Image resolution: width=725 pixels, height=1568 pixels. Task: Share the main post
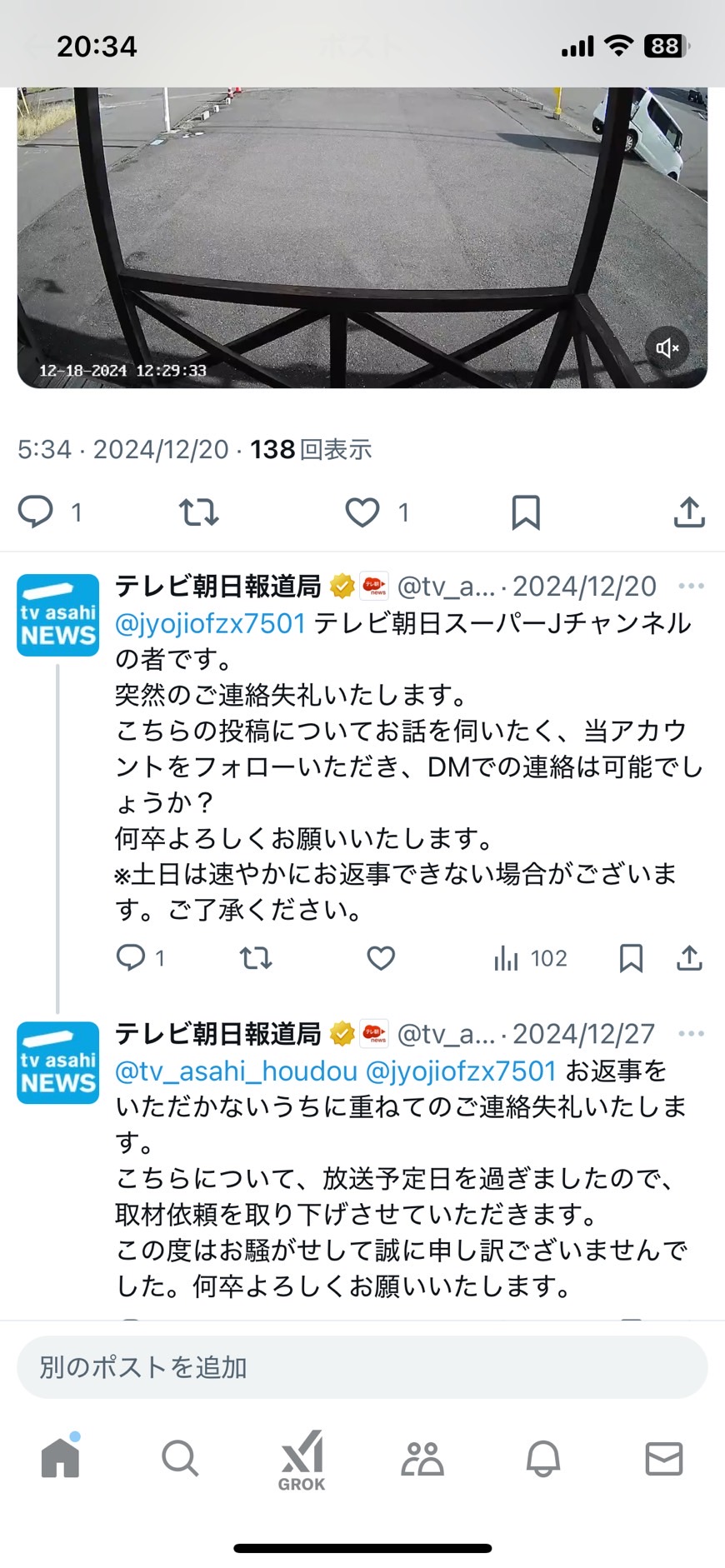[689, 512]
